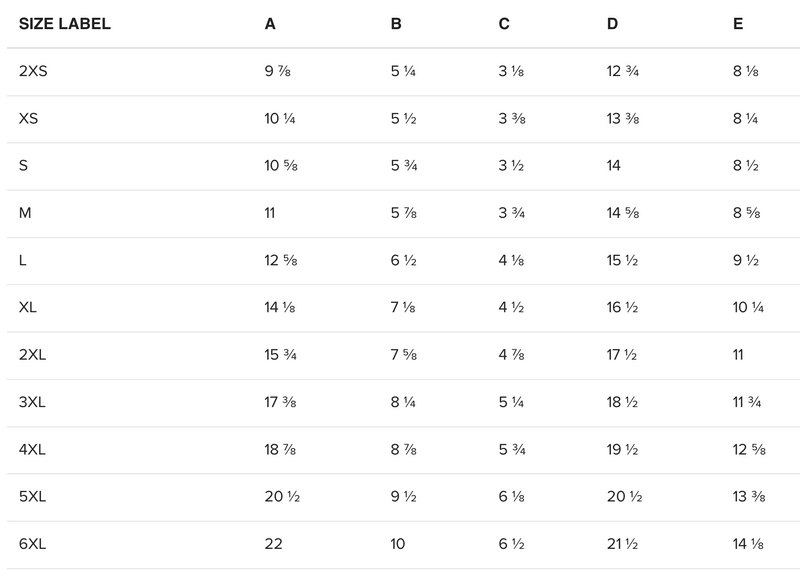Click the XL size label
This screenshot has height=580, width=800.
point(28,307)
